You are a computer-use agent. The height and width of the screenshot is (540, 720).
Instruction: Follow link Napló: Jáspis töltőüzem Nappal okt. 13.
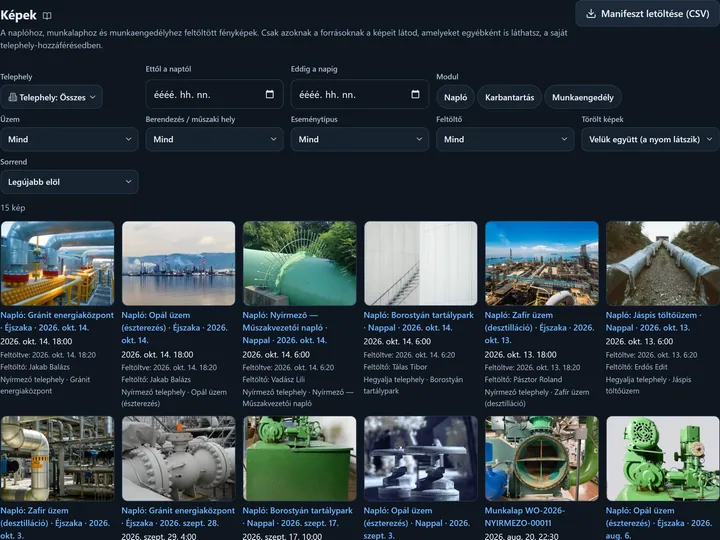point(653,321)
